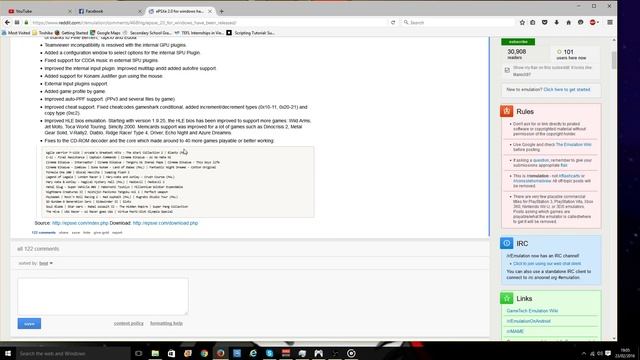Image resolution: width=640 pixels, height=360 pixels.
Task: Launch Google Chrome from the taskbar
Action: 204,353
